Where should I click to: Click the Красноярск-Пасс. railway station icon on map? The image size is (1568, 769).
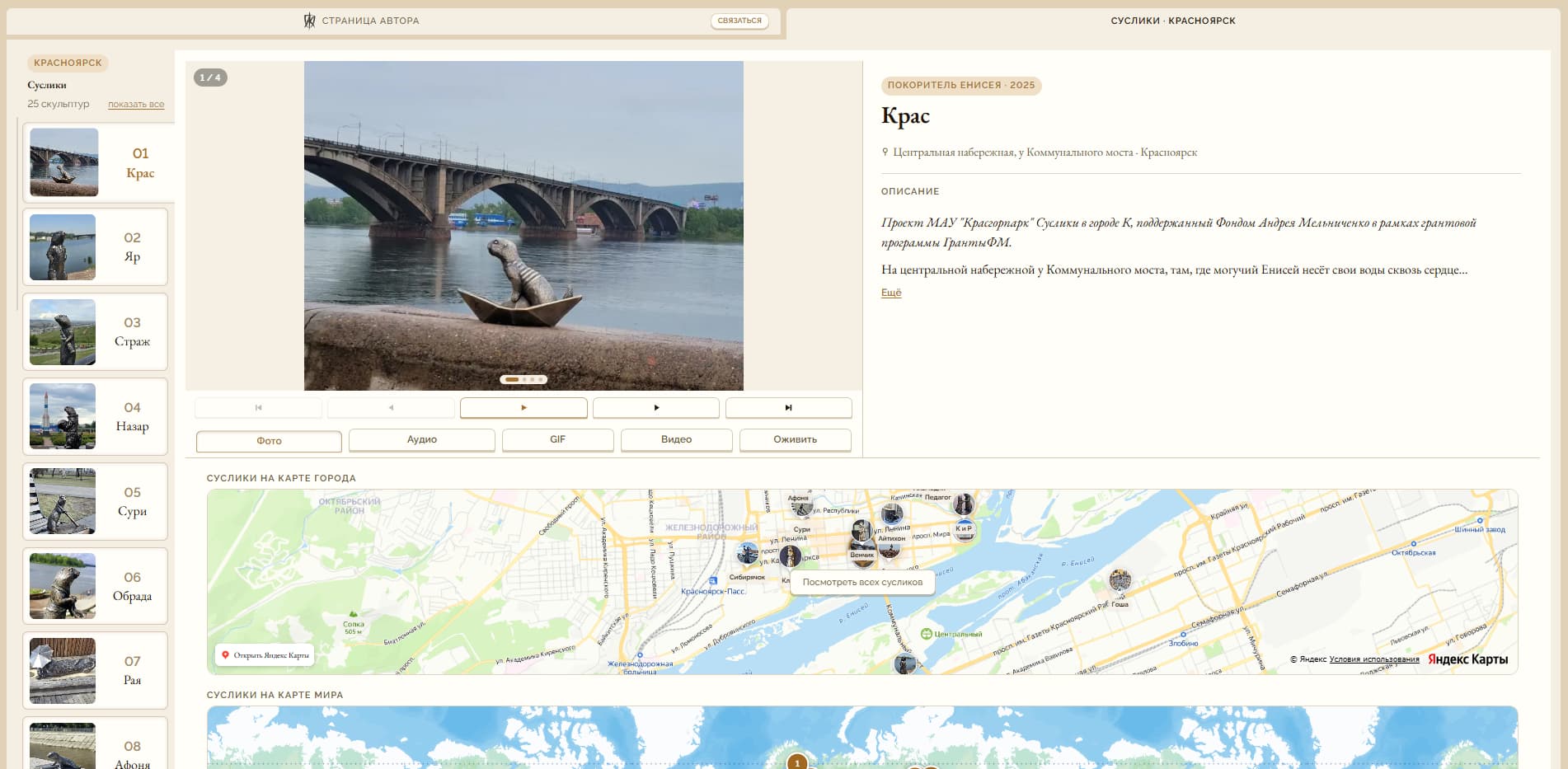[x=713, y=581]
